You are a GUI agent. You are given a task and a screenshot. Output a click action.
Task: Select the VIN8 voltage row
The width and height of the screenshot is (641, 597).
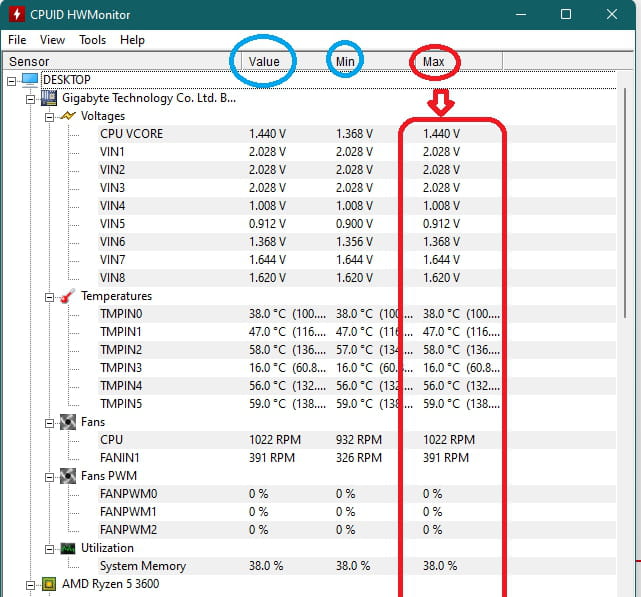click(356, 278)
